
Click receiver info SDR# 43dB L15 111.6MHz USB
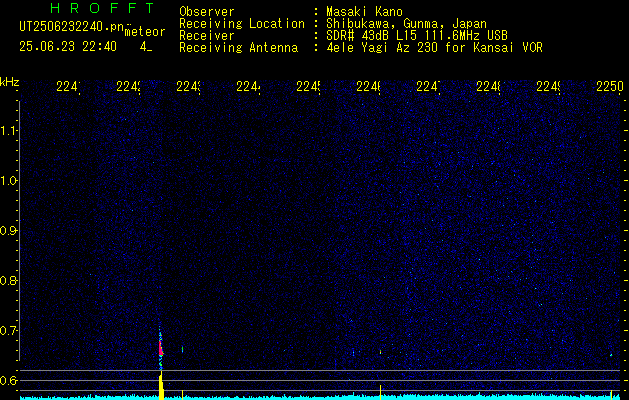pyautogui.click(x=417, y=35)
